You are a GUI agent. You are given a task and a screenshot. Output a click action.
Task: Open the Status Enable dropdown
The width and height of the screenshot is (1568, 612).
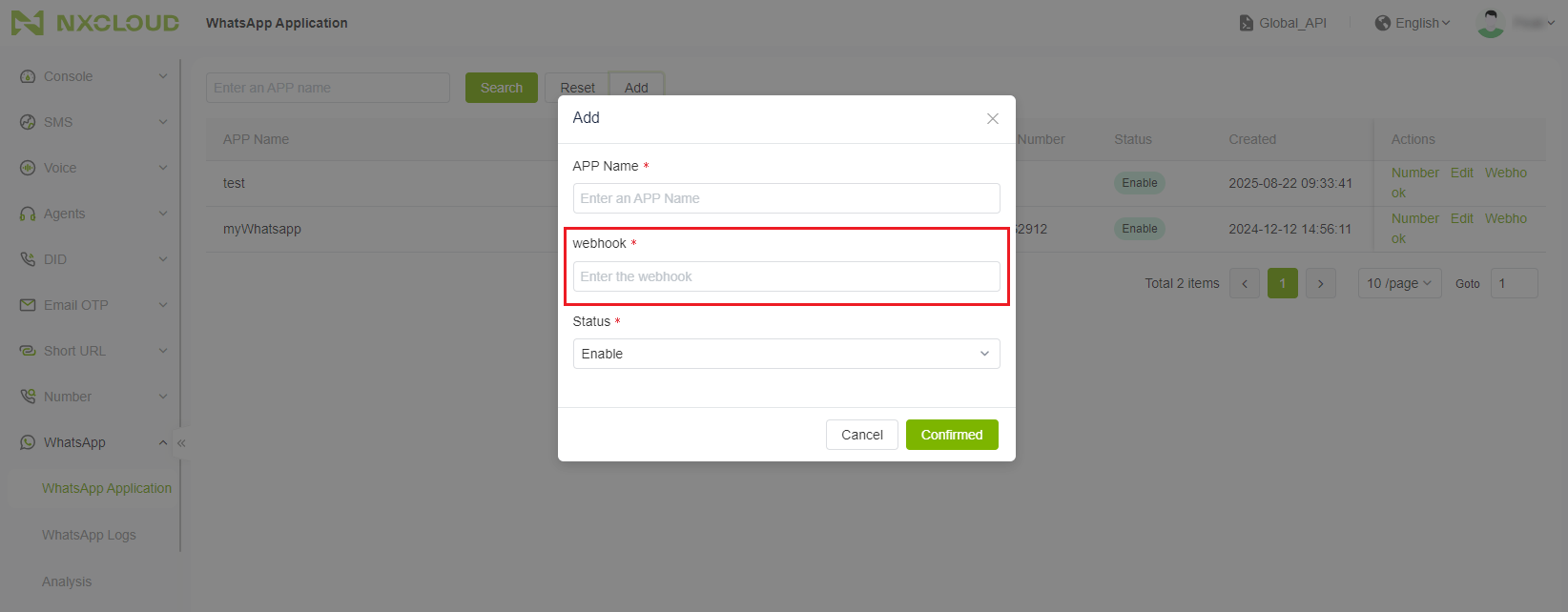[x=786, y=354]
